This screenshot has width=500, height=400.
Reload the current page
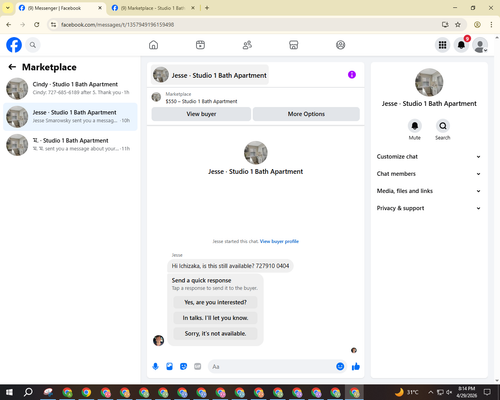[37, 25]
